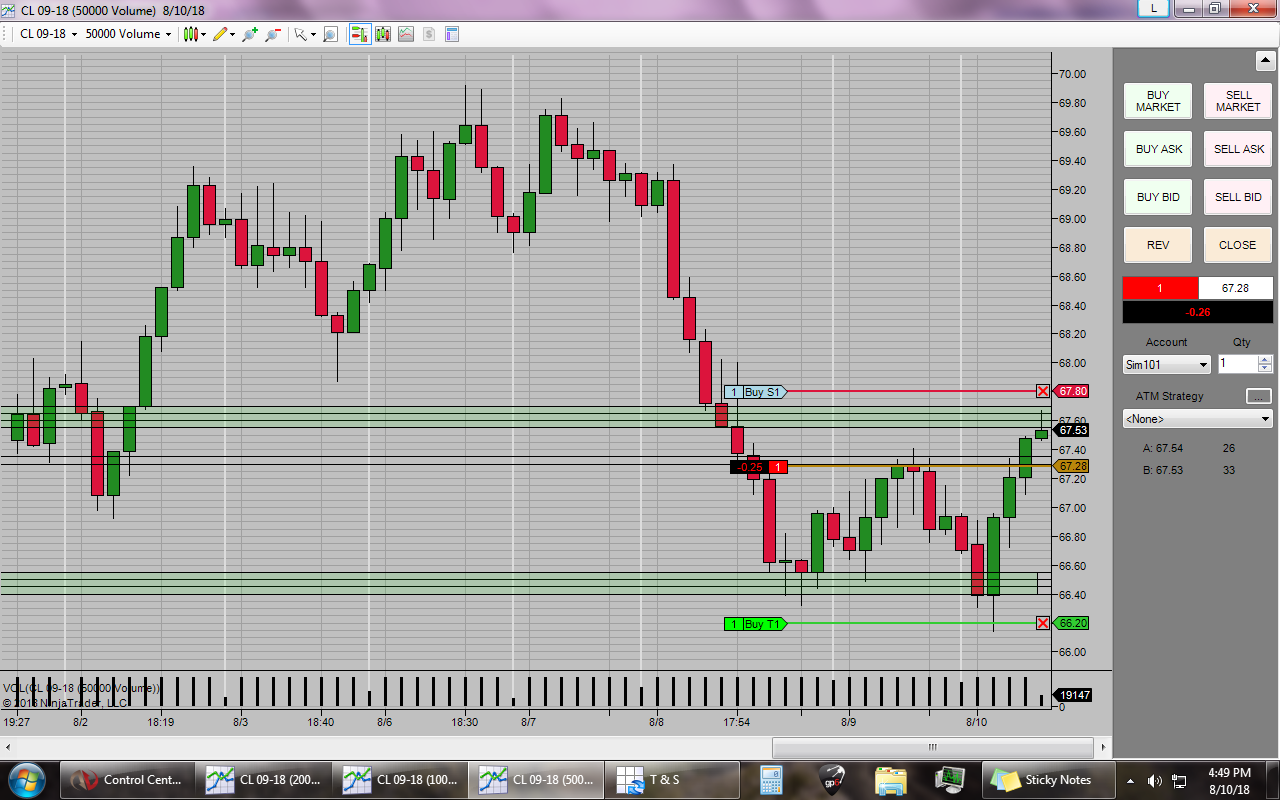This screenshot has width=1280, height=800.
Task: Click the Qty quantity input field
Action: coord(1237,365)
